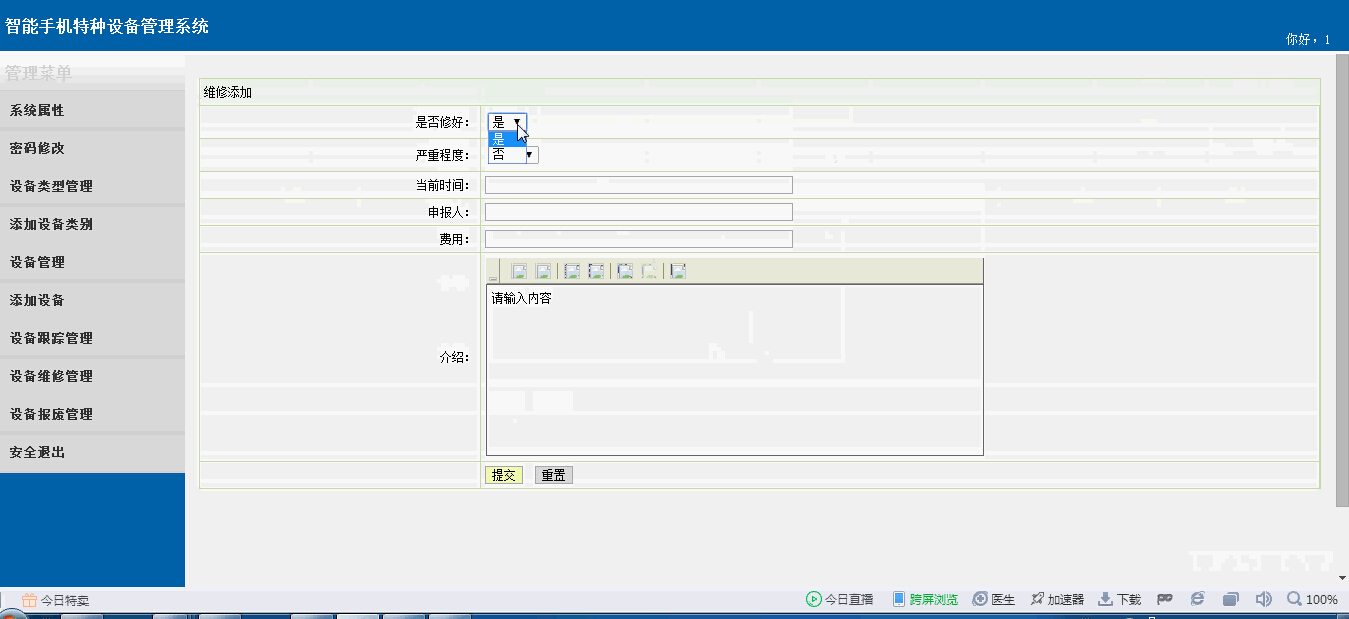Click the 维修添加 form heading

click(228, 92)
